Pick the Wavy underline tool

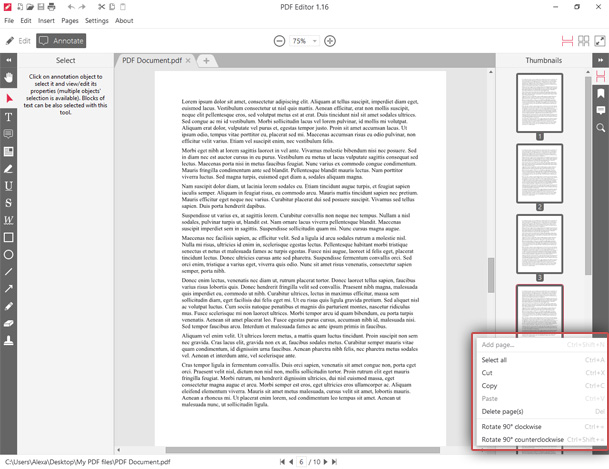tap(9, 220)
